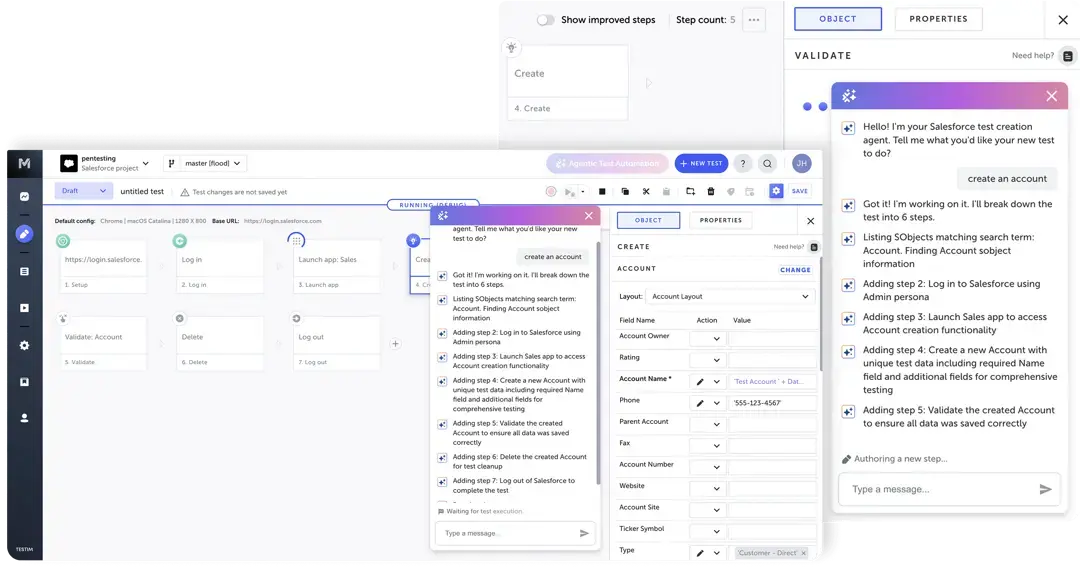Open the add-to-group folder icon
Image resolution: width=1080 pixels, height=568 pixels.
click(x=690, y=191)
